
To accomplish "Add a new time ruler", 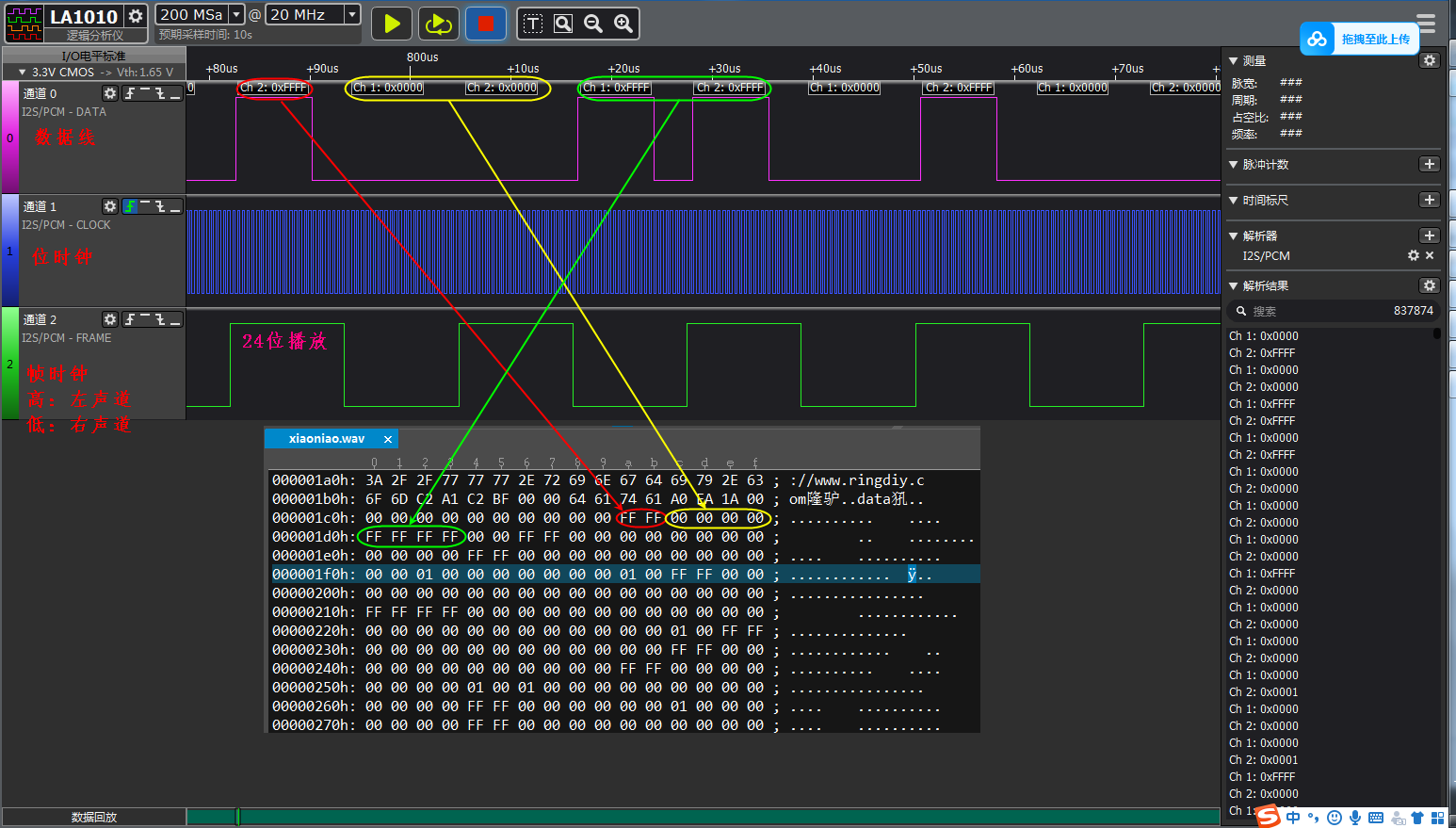I will click(1430, 200).
